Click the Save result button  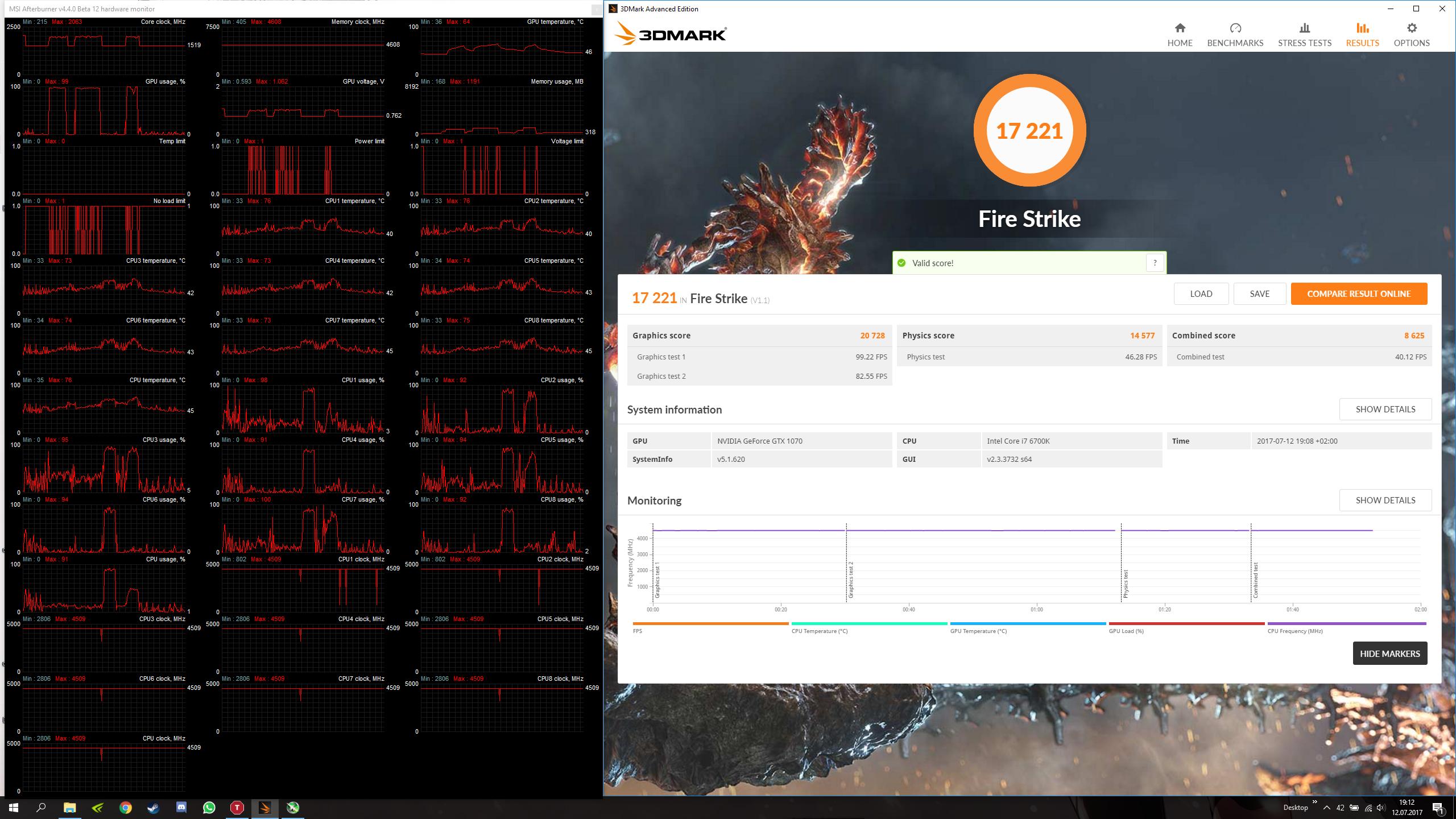1259,294
